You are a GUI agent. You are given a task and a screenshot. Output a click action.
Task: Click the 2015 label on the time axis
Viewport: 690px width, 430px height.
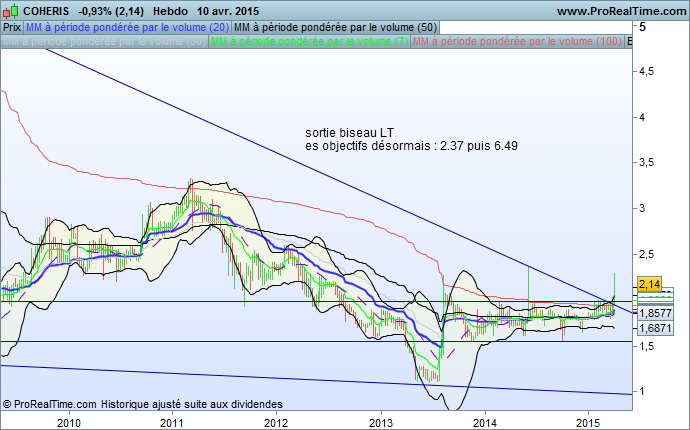pos(588,423)
